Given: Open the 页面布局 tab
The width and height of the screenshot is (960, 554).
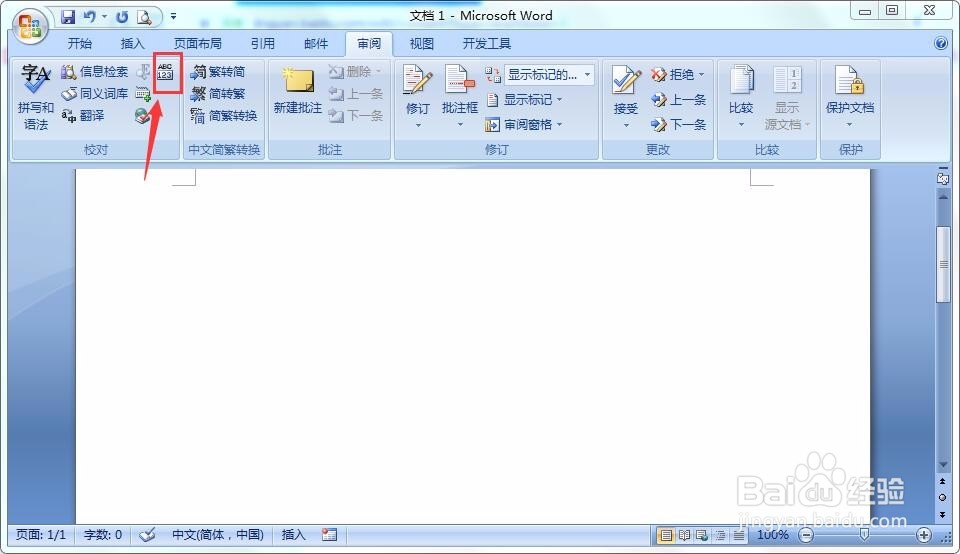Looking at the screenshot, I should click(x=197, y=43).
